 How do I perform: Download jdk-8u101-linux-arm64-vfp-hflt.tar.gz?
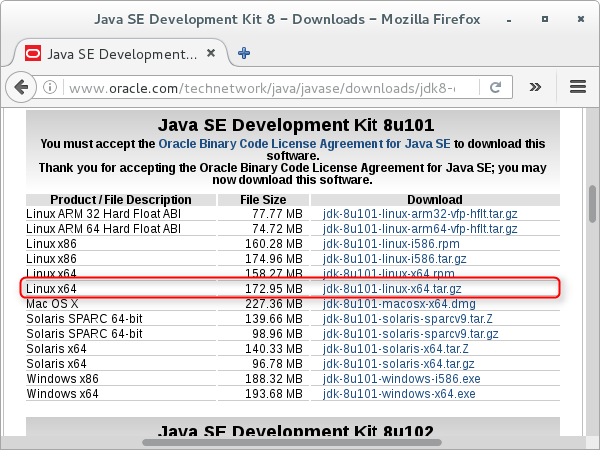(420, 229)
